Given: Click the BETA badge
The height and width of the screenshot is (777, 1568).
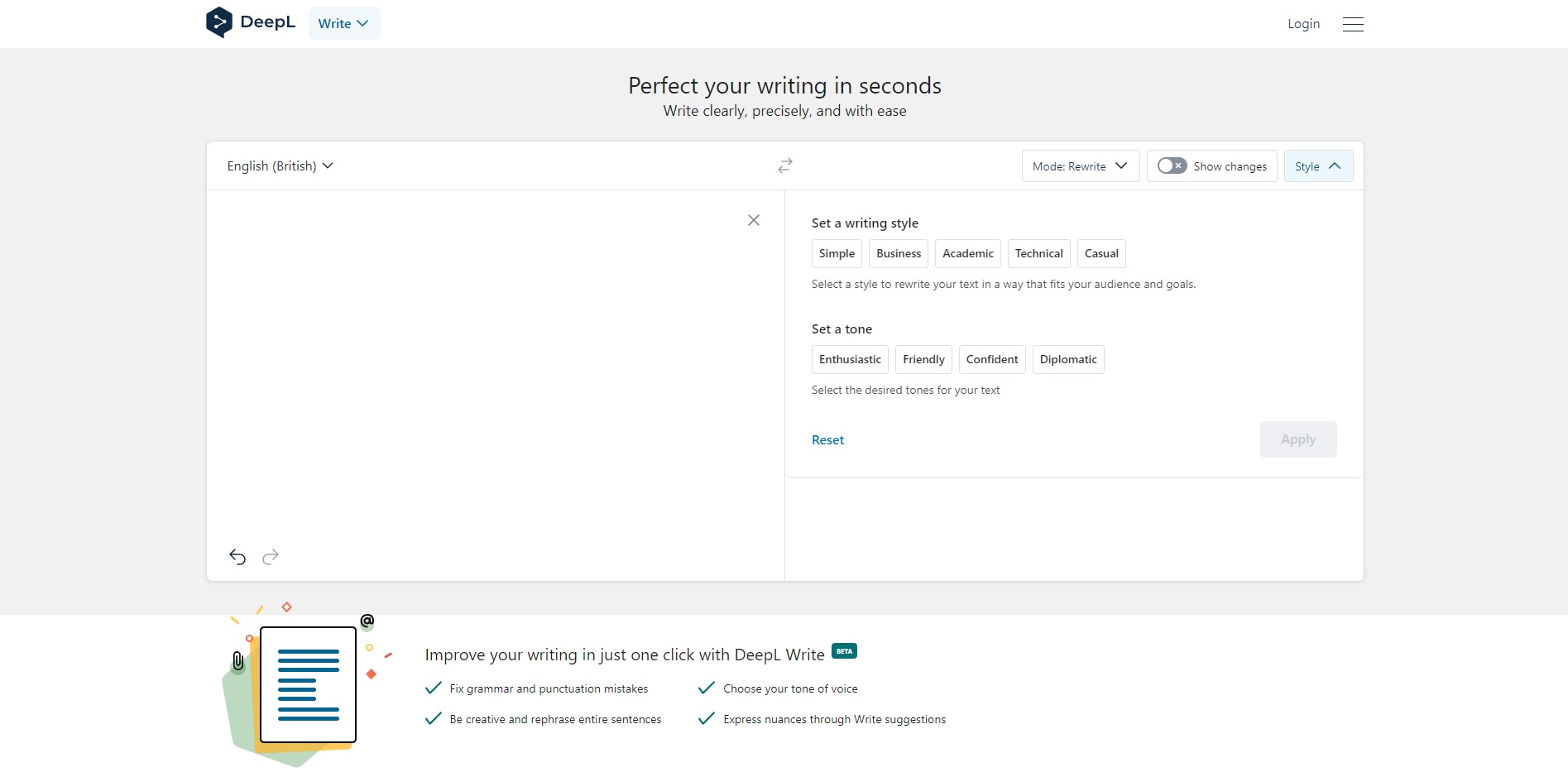Looking at the screenshot, I should [x=844, y=651].
